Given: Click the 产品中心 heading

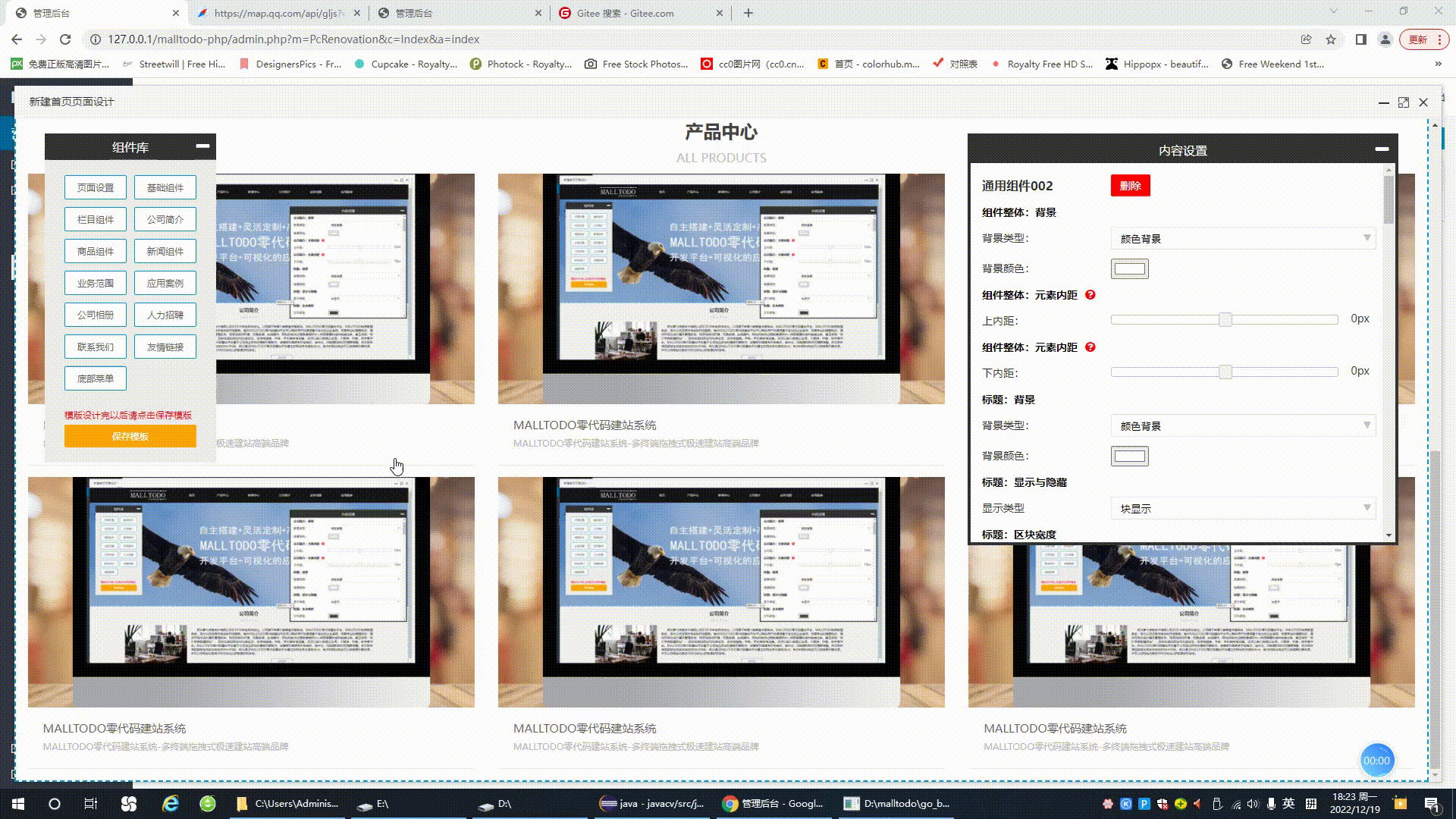Looking at the screenshot, I should [x=721, y=132].
